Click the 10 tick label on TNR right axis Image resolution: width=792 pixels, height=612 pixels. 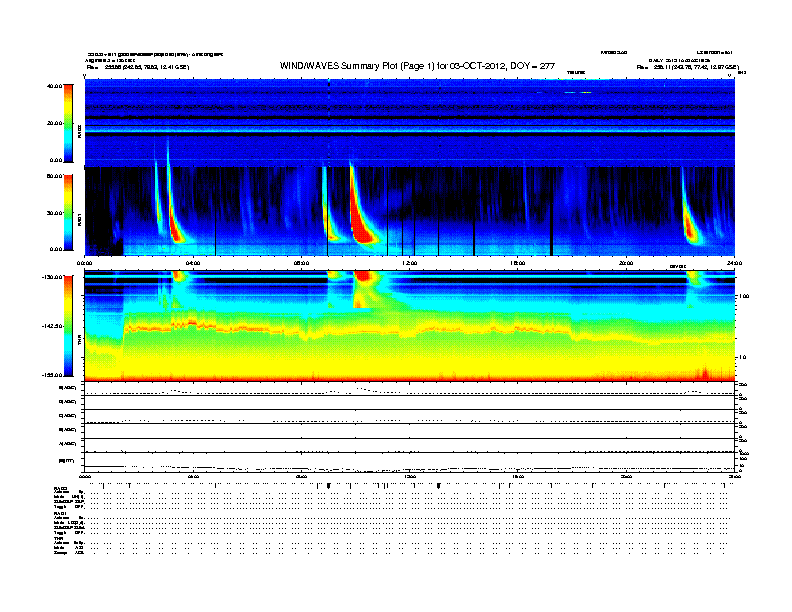coord(744,358)
